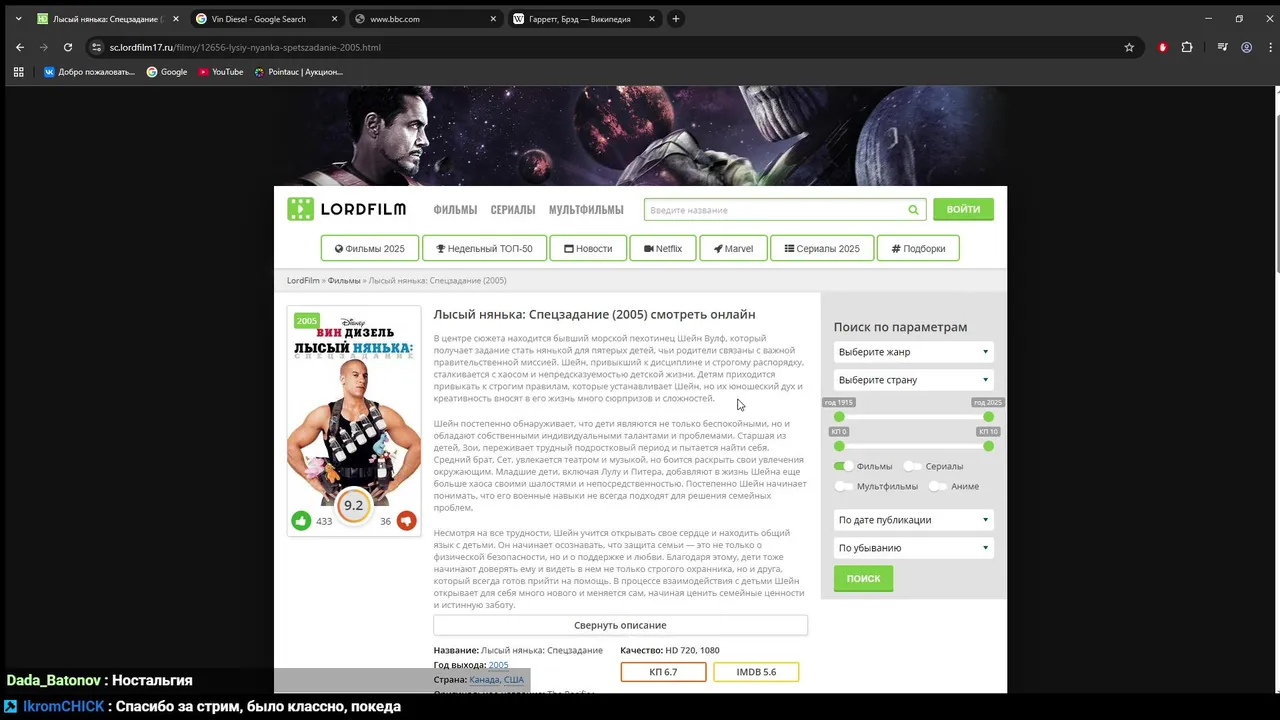Viewport: 1280px width, 720px height.
Task: Open the МУЛЬТФИЛЬМЫ menu item
Action: (x=586, y=210)
